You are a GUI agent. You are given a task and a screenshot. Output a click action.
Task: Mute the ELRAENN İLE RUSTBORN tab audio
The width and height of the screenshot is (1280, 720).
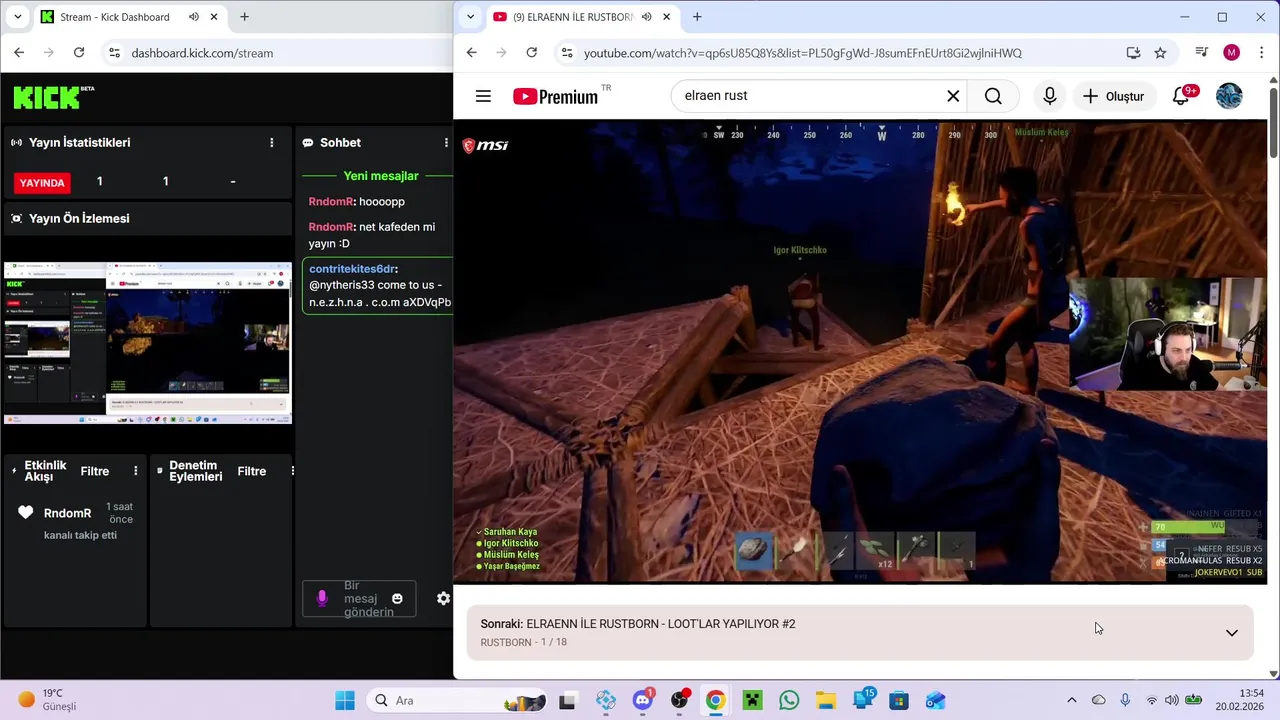click(647, 17)
